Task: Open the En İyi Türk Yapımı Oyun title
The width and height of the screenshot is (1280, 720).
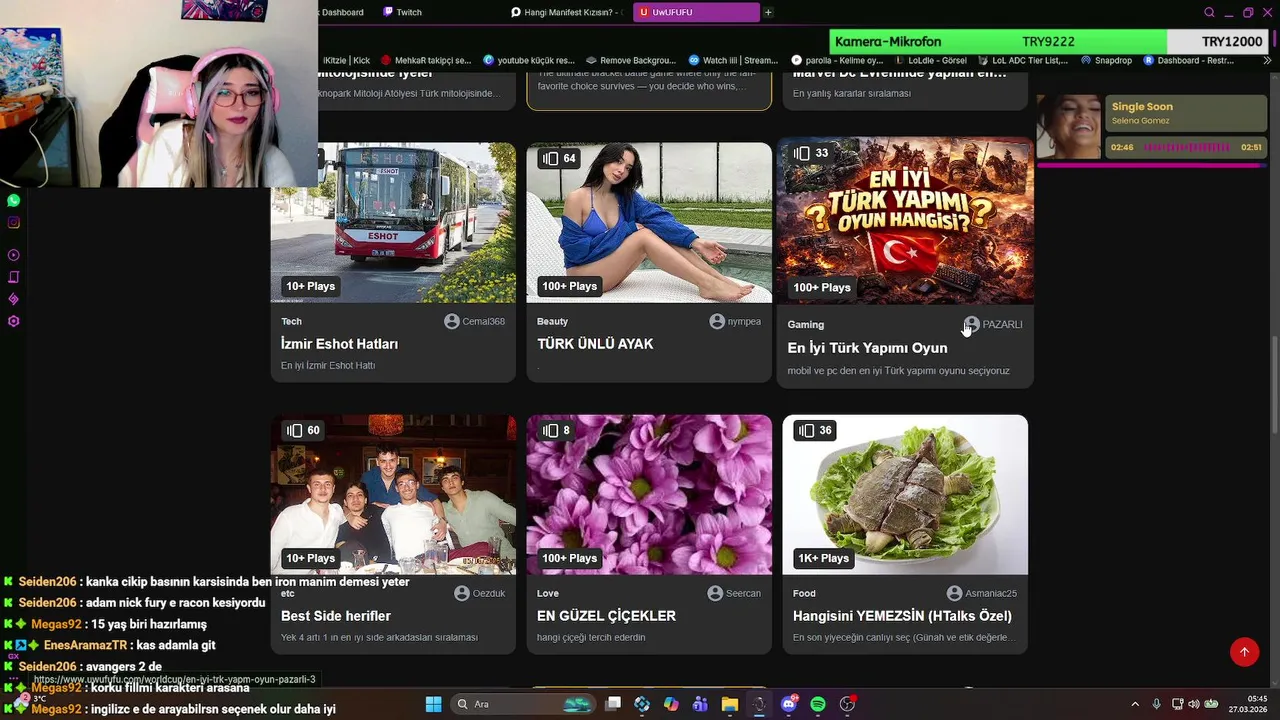Action: pyautogui.click(x=867, y=348)
